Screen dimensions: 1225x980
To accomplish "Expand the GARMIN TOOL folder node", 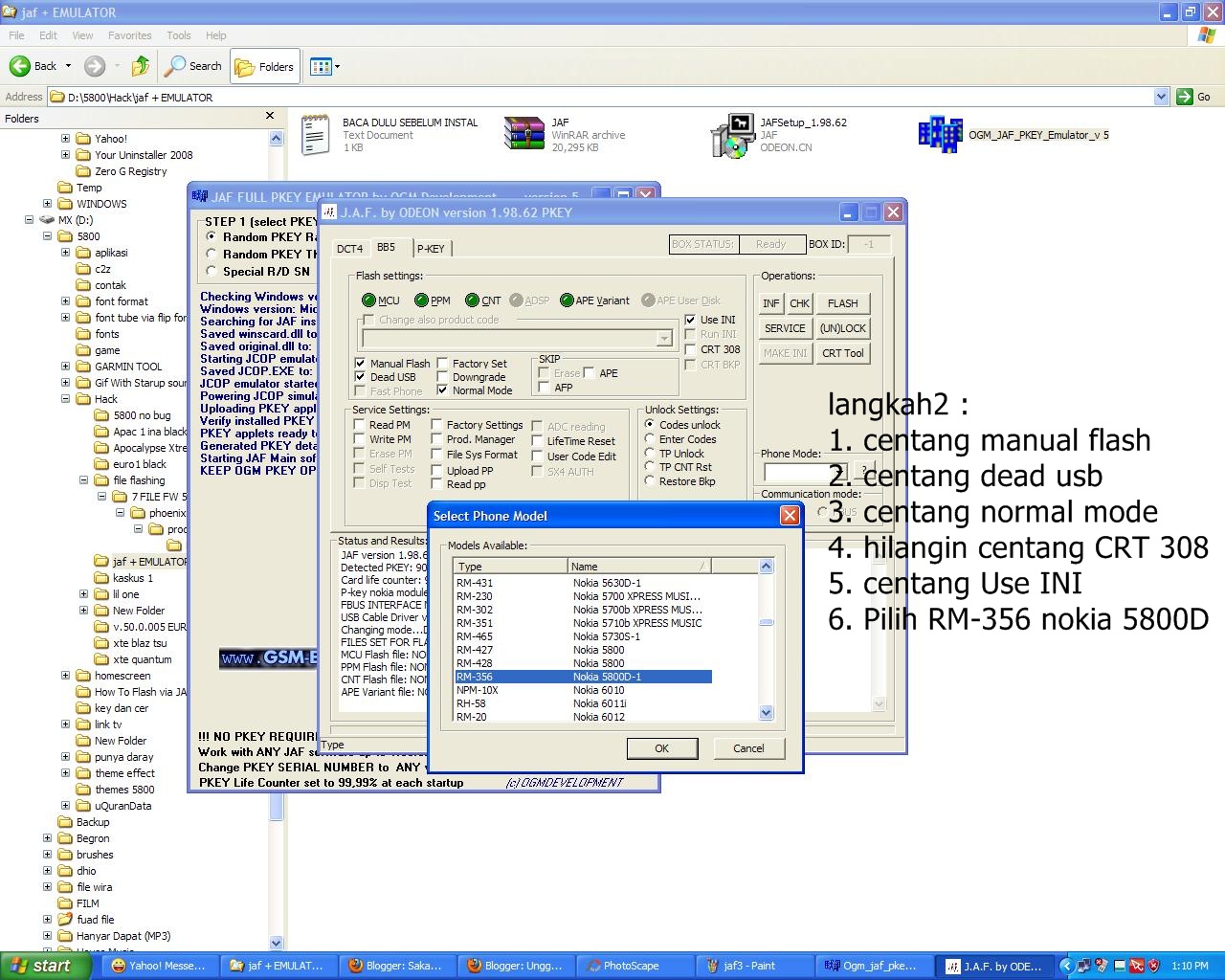I will point(65,367).
